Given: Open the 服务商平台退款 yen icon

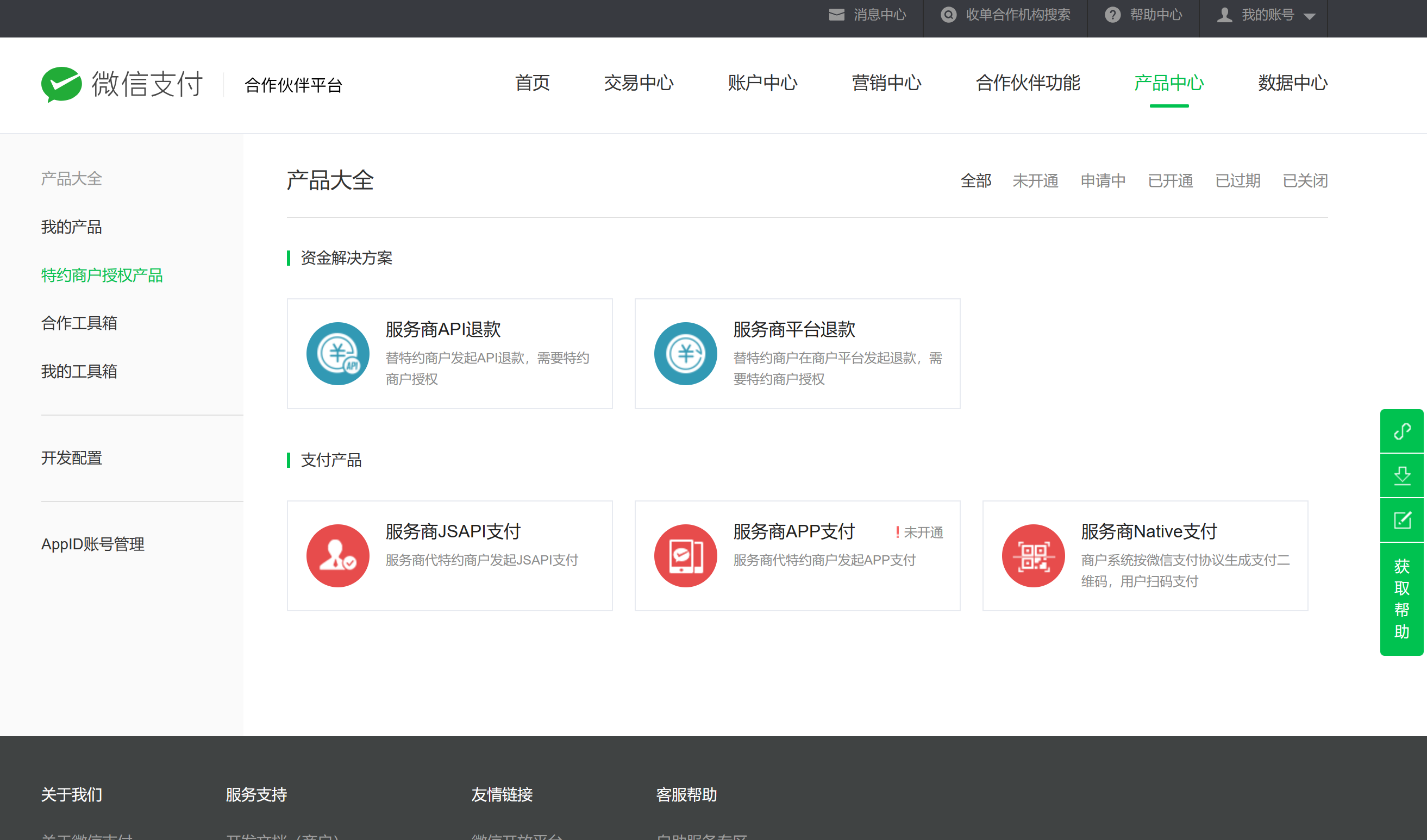Looking at the screenshot, I should point(685,354).
